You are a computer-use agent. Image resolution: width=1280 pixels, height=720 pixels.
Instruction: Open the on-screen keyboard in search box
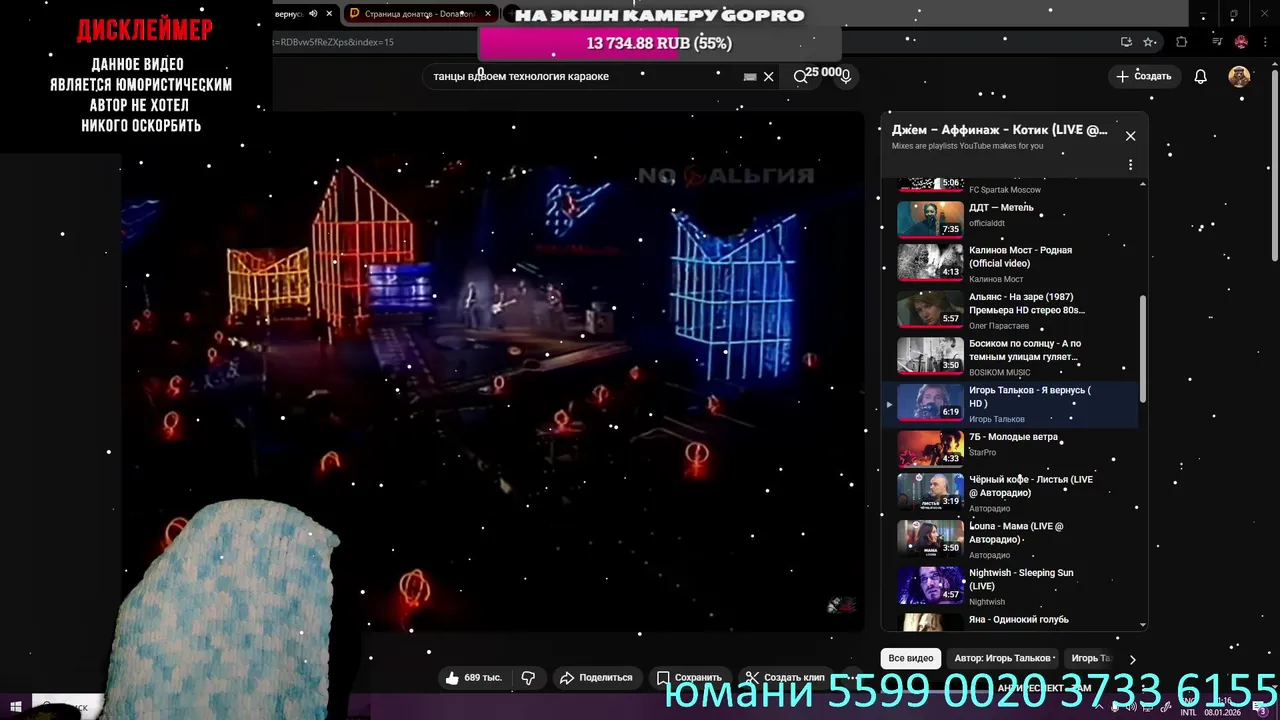tap(750, 77)
